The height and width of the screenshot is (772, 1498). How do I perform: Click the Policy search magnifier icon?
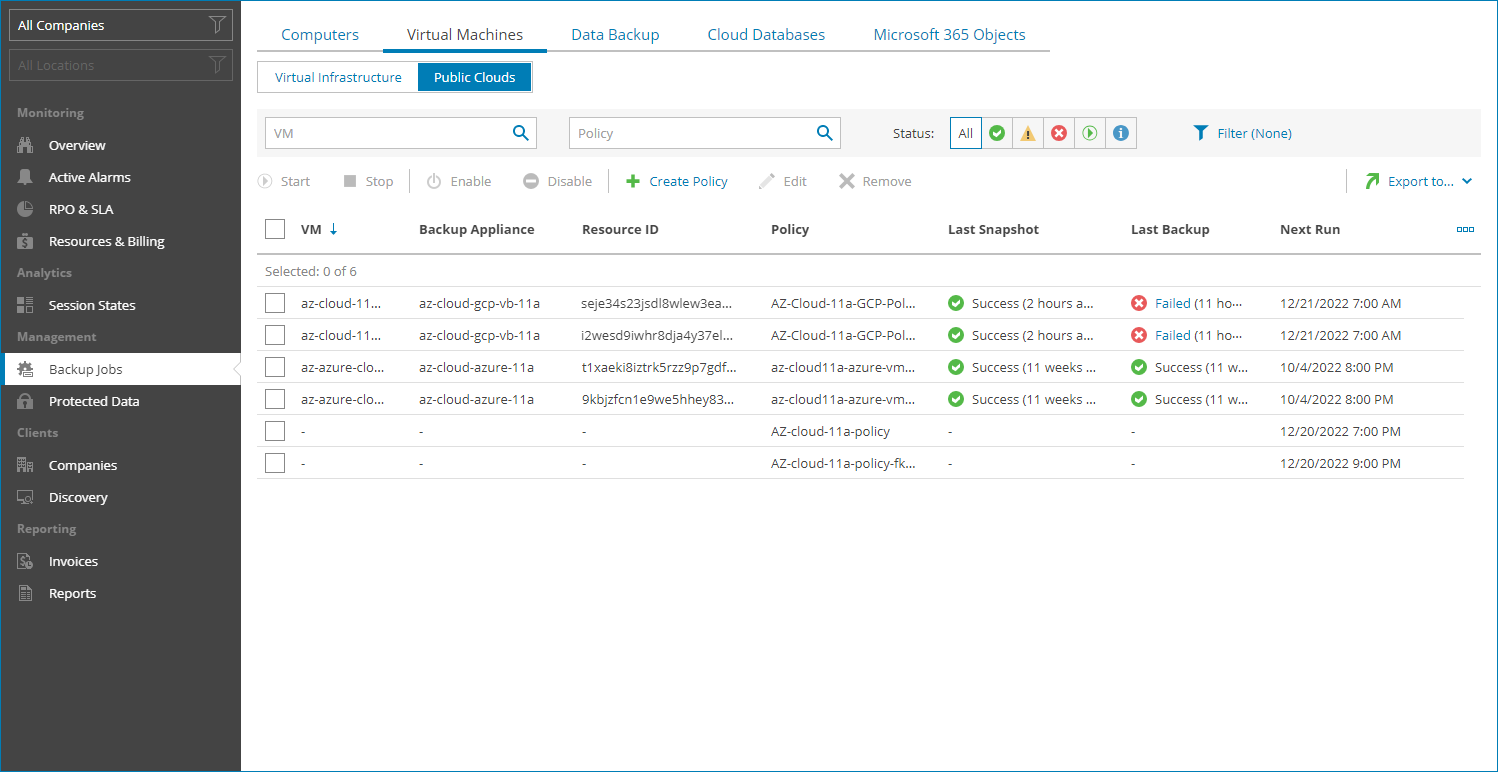[824, 133]
